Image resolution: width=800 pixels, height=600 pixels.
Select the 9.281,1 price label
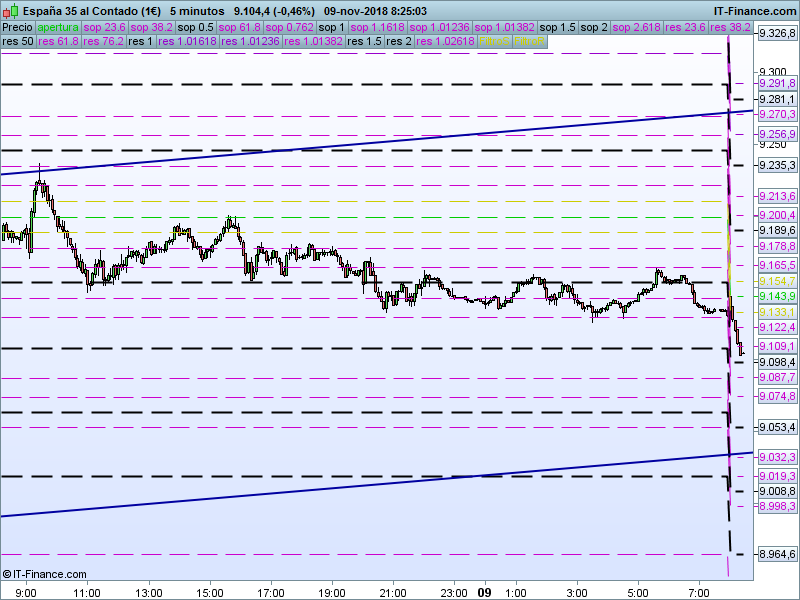777,99
